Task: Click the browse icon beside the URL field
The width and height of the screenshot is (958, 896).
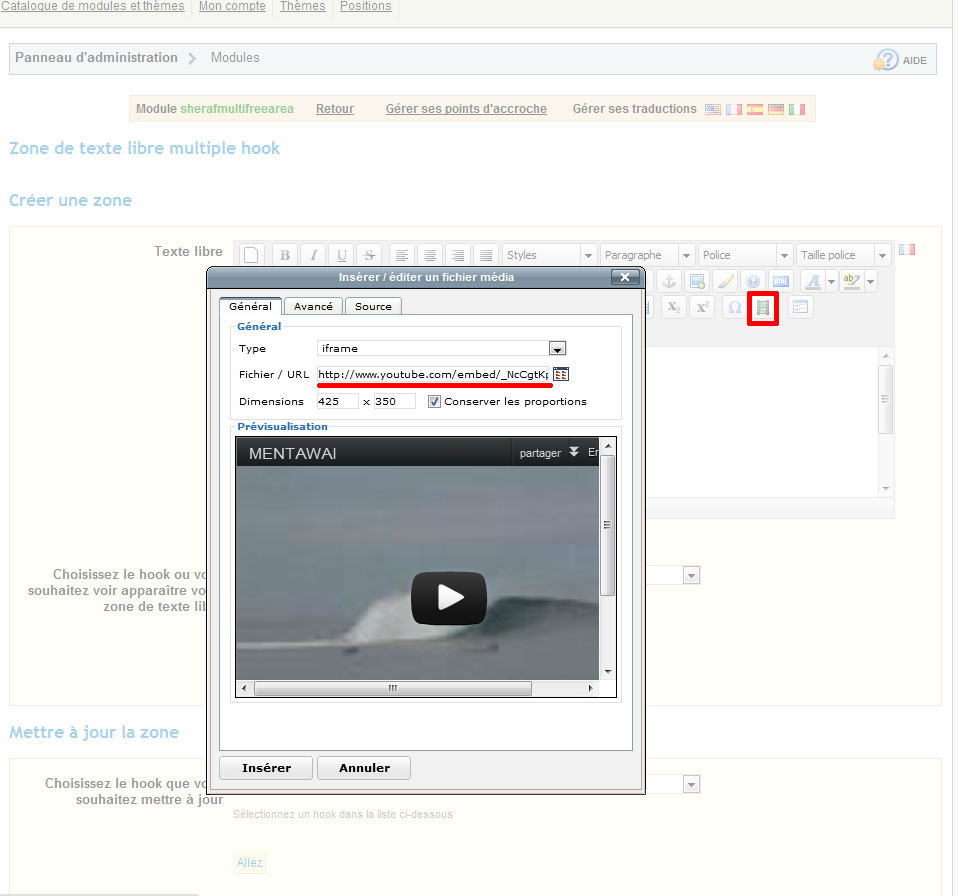Action: (561, 374)
